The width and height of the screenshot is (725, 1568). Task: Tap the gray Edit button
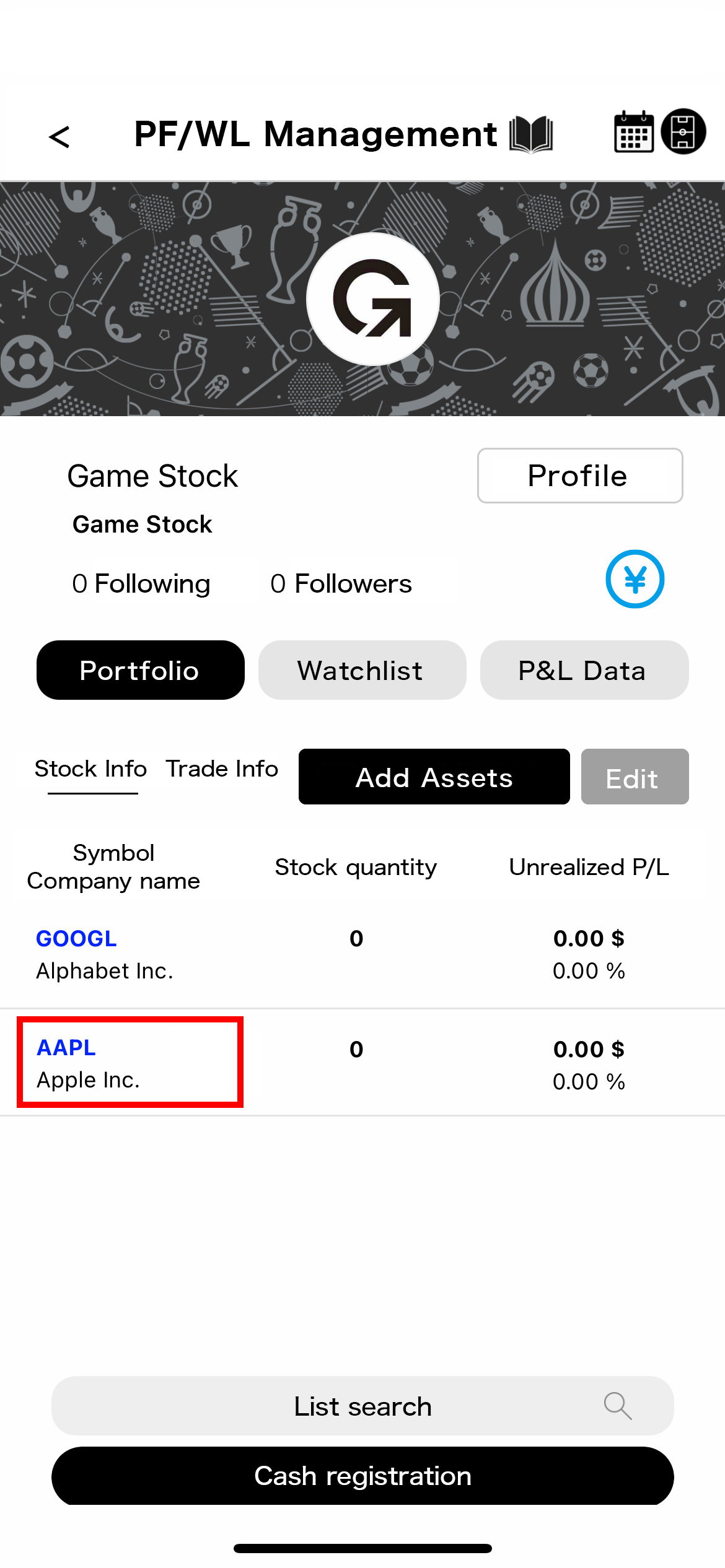click(x=635, y=777)
